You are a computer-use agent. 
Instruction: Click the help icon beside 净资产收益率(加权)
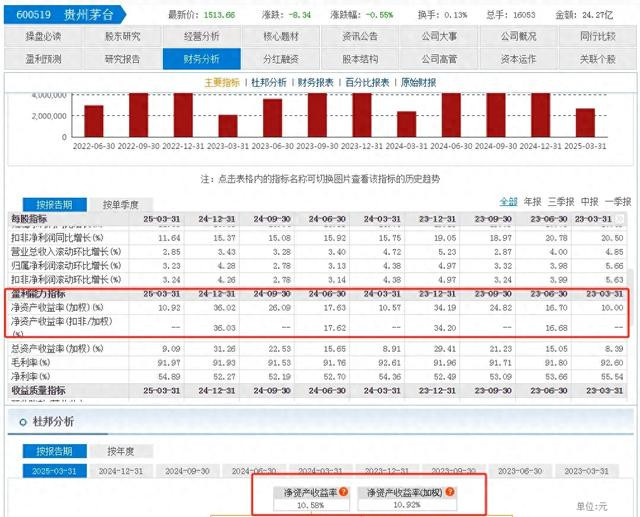(450, 492)
